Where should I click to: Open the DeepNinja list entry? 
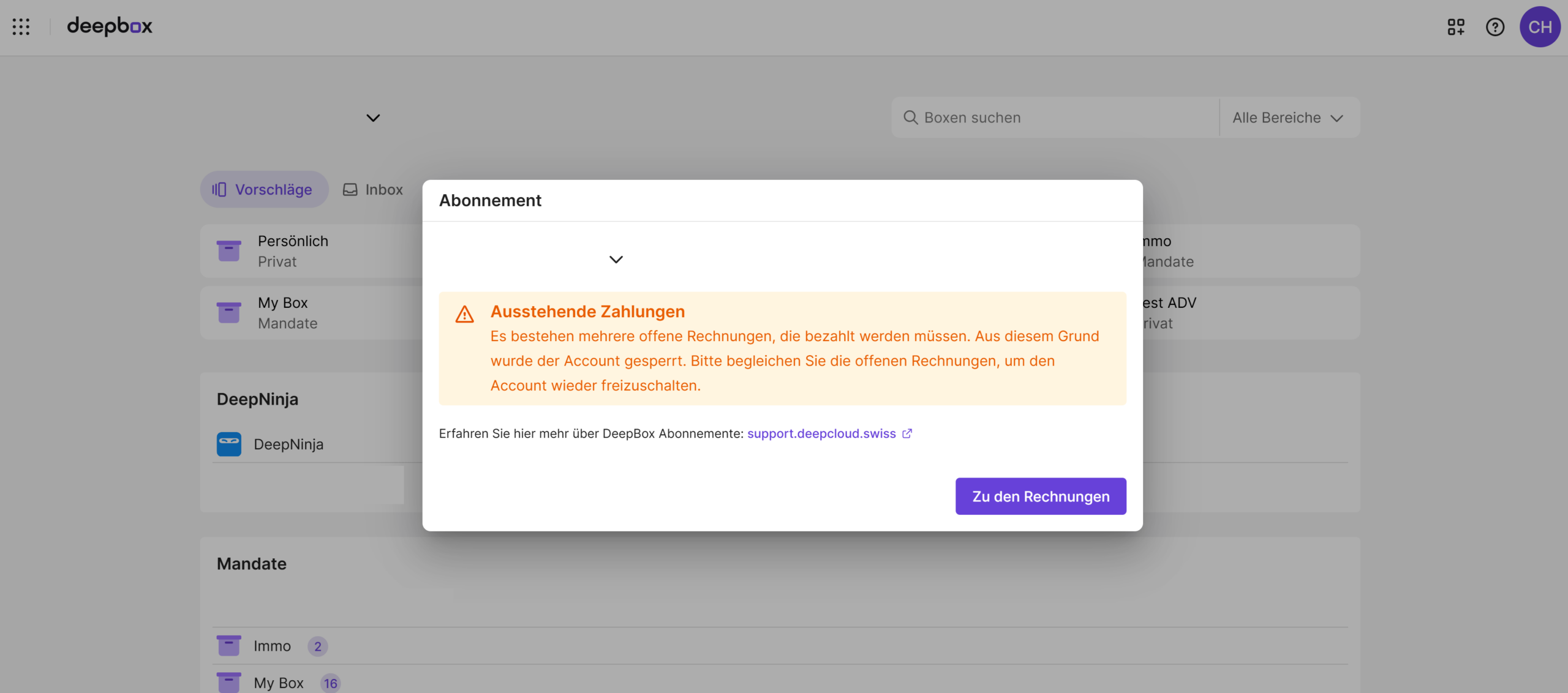[288, 444]
